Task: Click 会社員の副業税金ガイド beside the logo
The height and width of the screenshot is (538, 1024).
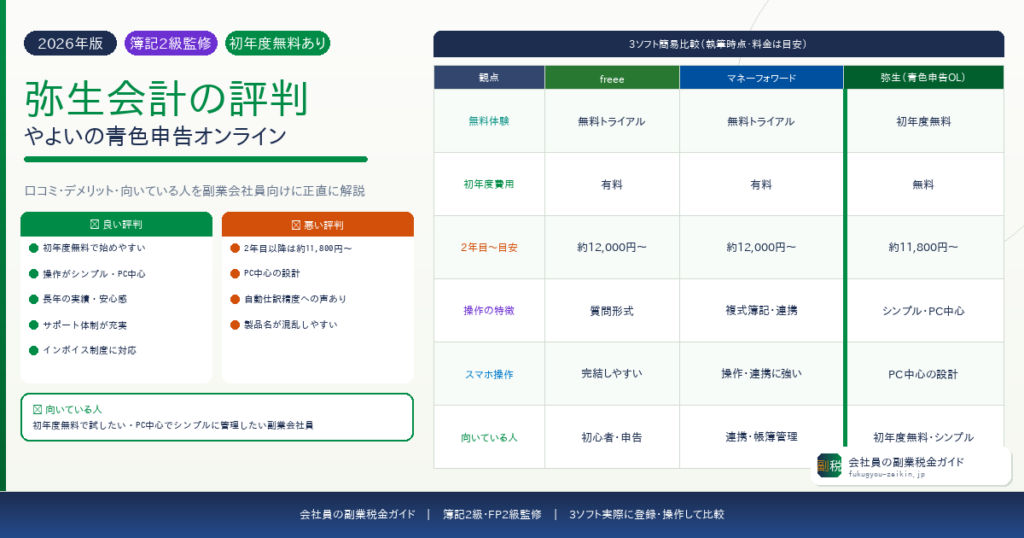Action: point(906,462)
